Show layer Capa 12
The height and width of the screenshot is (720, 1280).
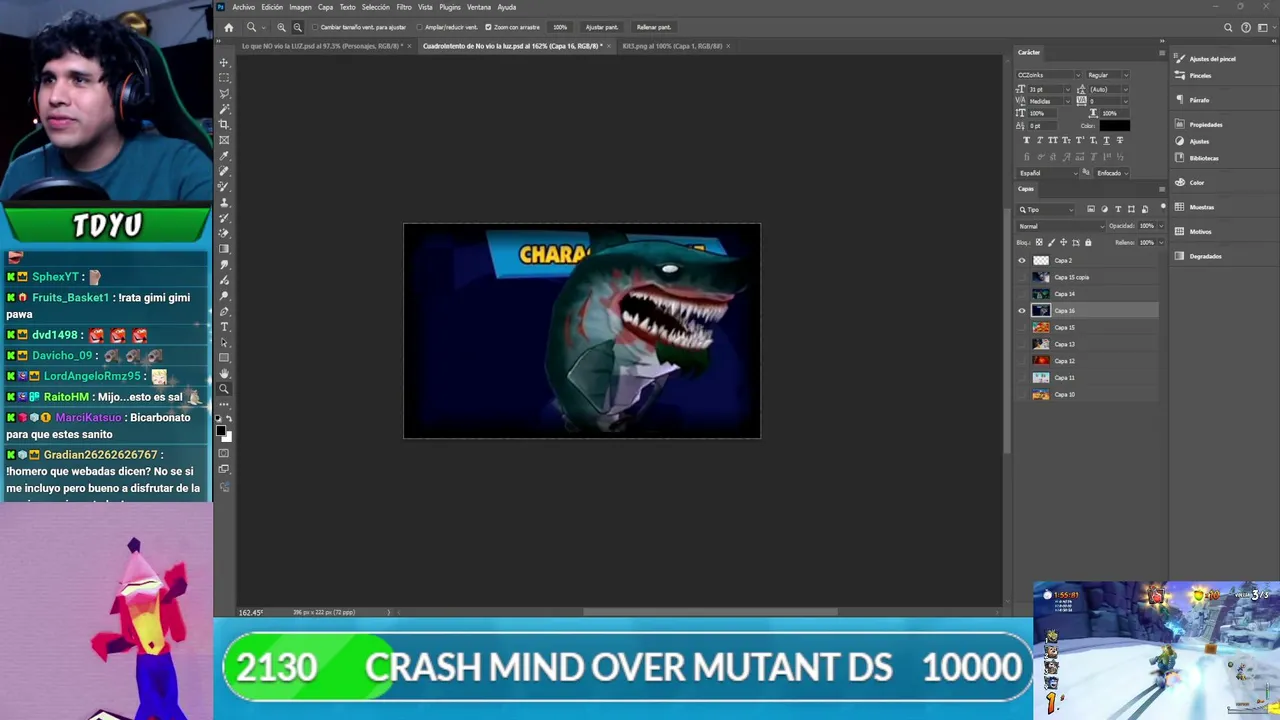tap(1022, 361)
